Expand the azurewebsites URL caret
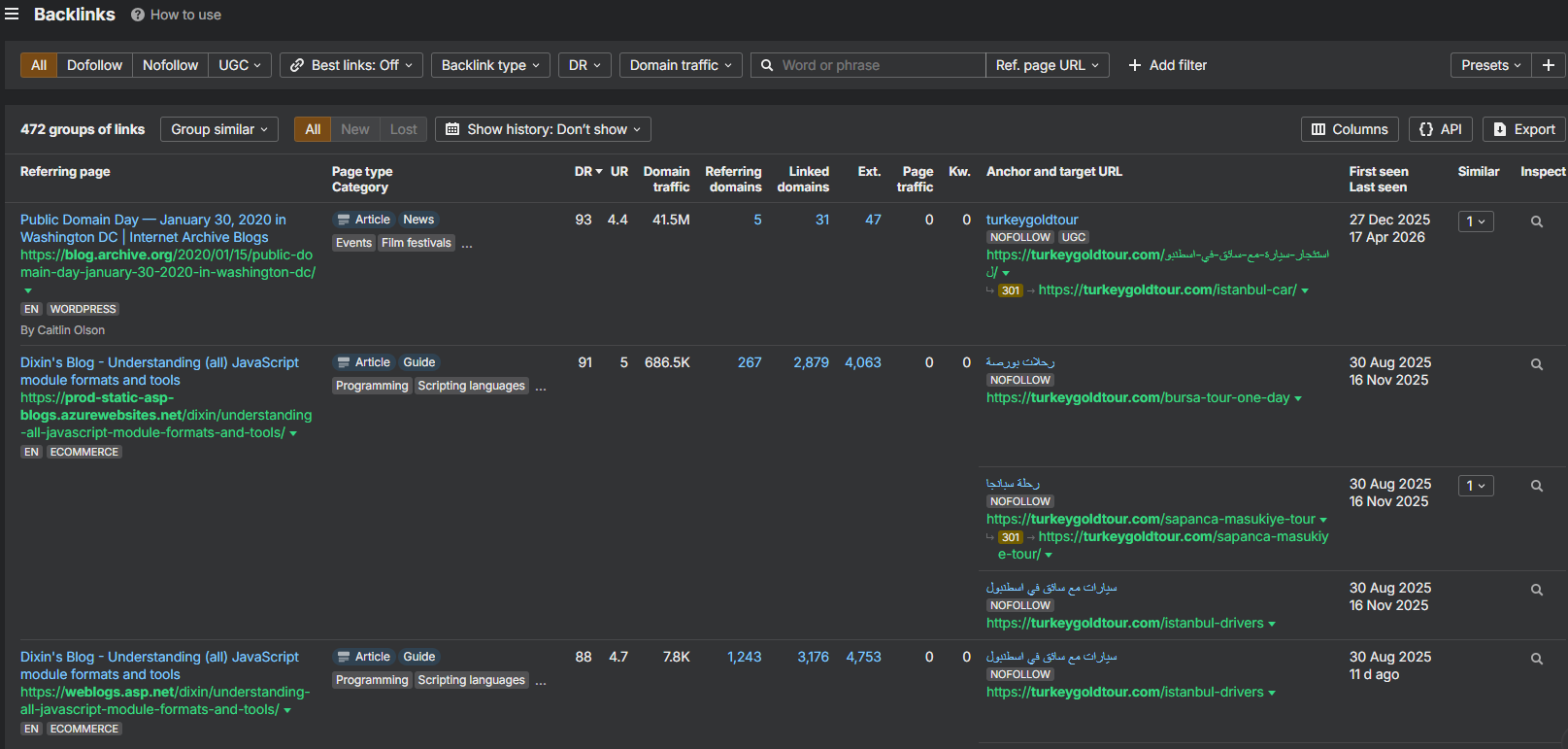This screenshot has width=1568, height=749. pos(293,433)
